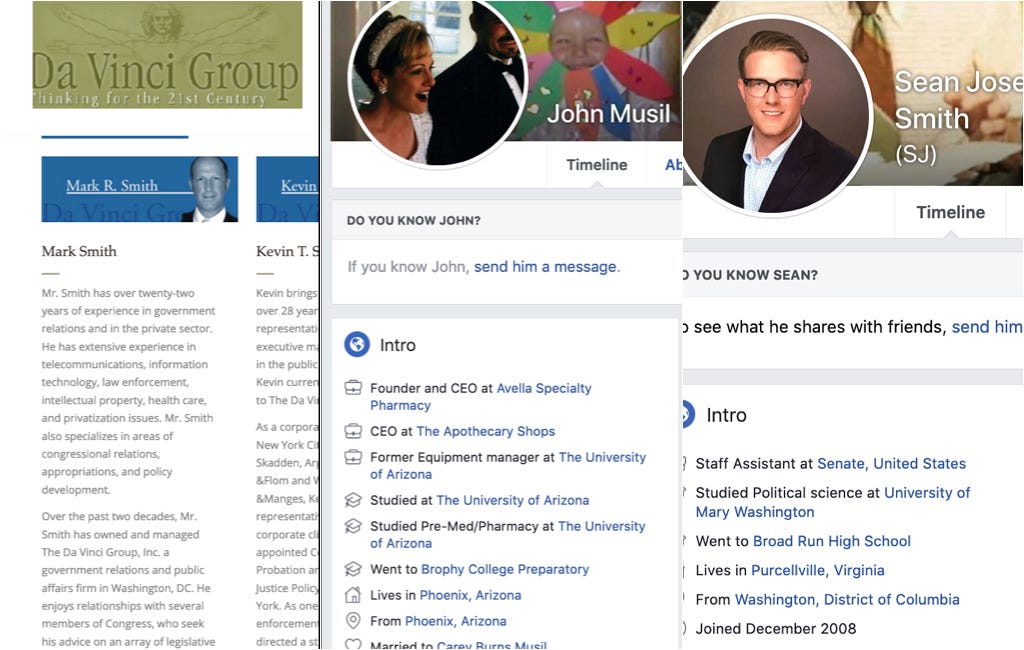Screen dimensions: 1024x650
Task: Click the Purcellville, Virginia link
Action: [x=818, y=570]
